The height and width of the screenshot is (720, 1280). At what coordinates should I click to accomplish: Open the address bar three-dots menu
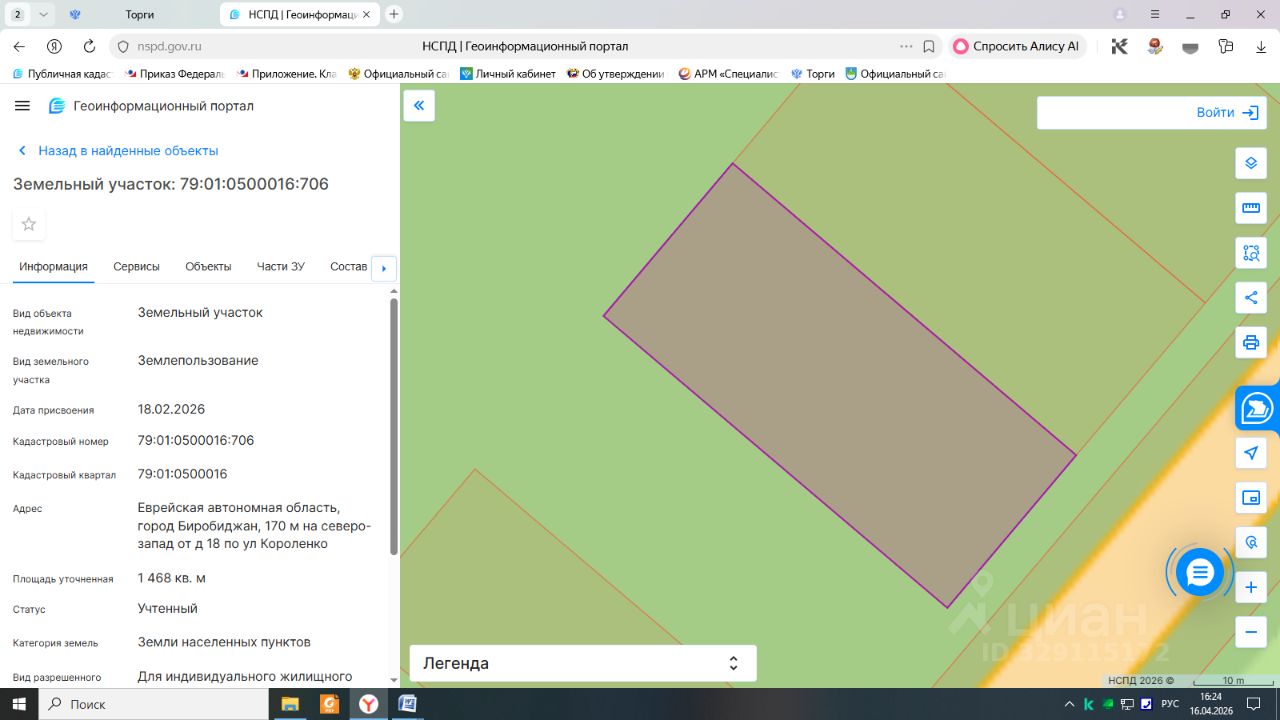tap(906, 46)
